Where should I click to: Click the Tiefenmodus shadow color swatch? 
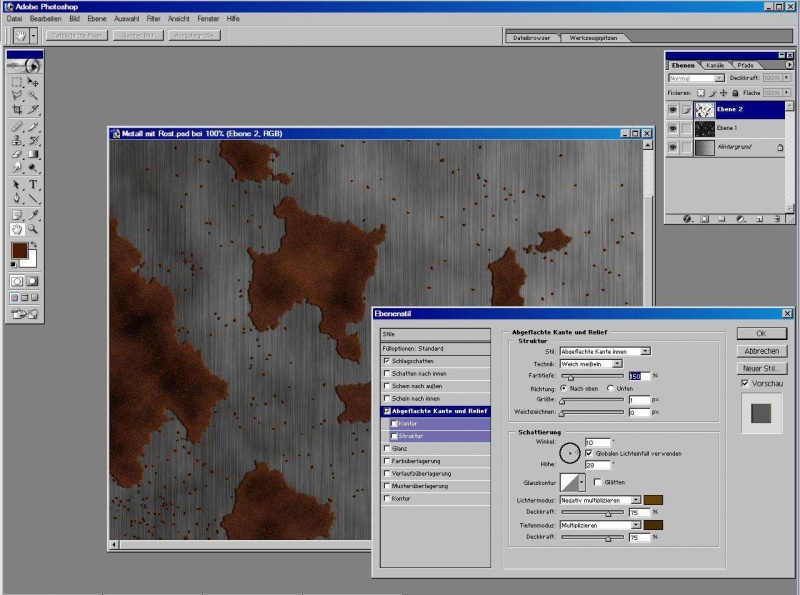point(654,524)
